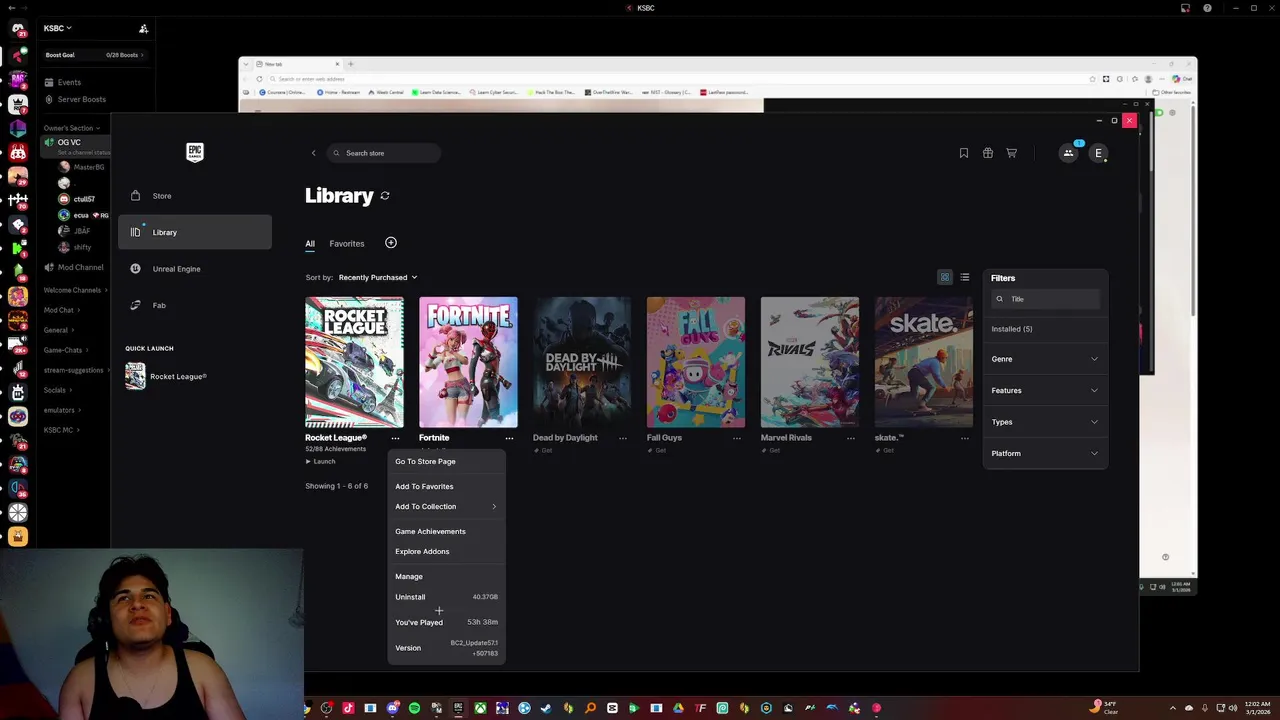
Task: Choose Add To Favorites in context menu
Action: (x=446, y=487)
